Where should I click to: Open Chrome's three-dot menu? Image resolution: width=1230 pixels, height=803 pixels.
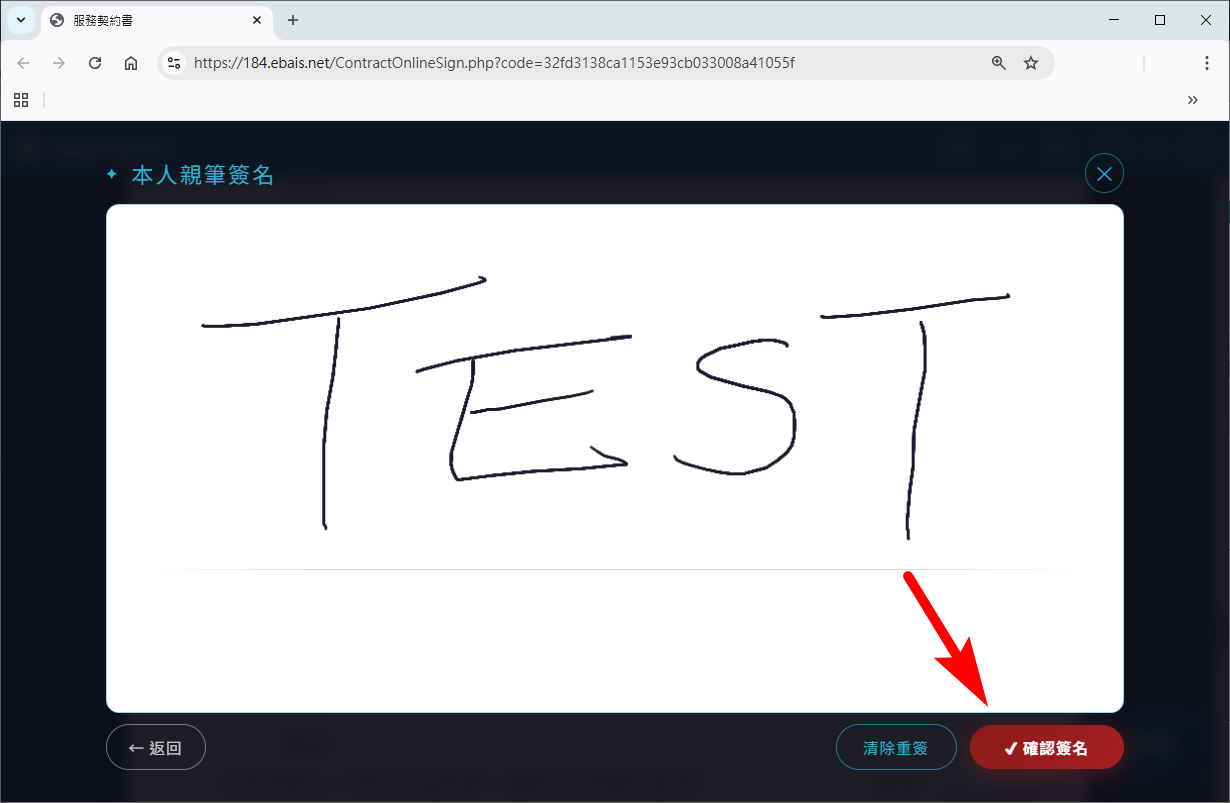(1206, 63)
